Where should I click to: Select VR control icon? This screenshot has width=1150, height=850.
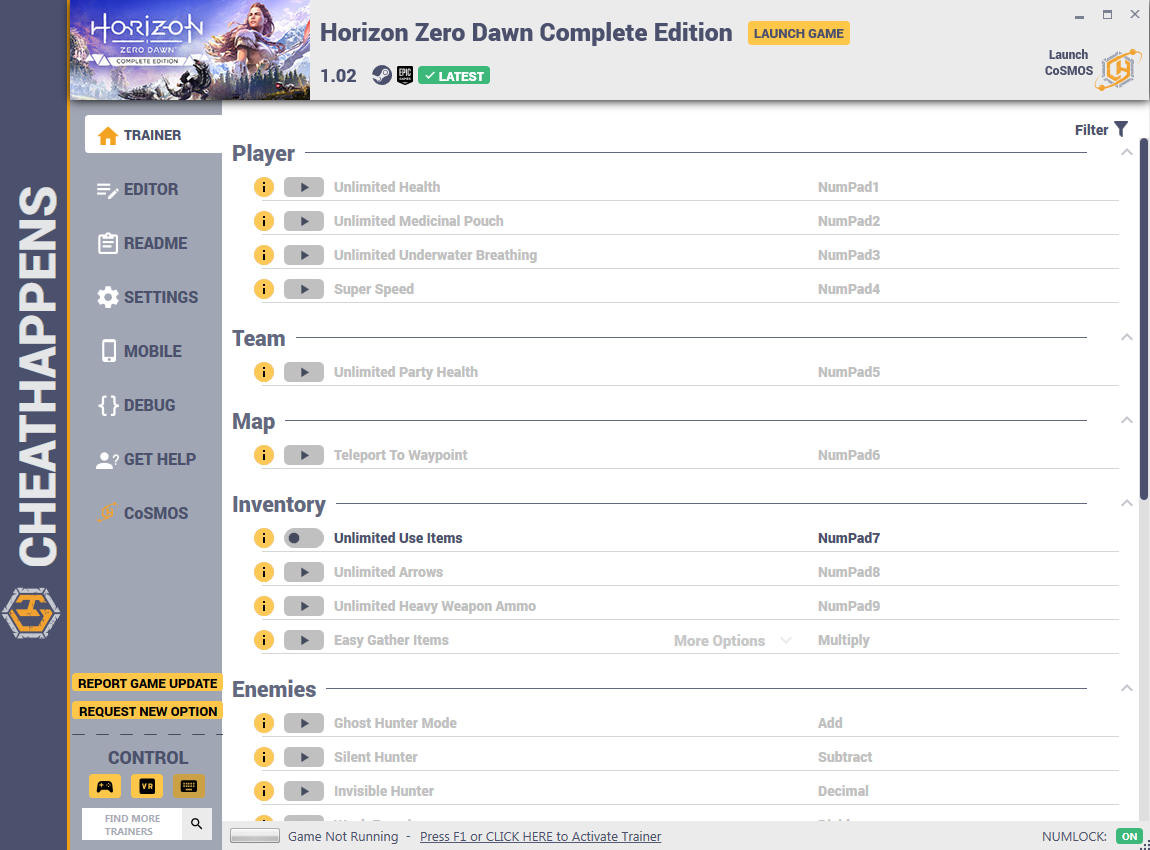(147, 786)
